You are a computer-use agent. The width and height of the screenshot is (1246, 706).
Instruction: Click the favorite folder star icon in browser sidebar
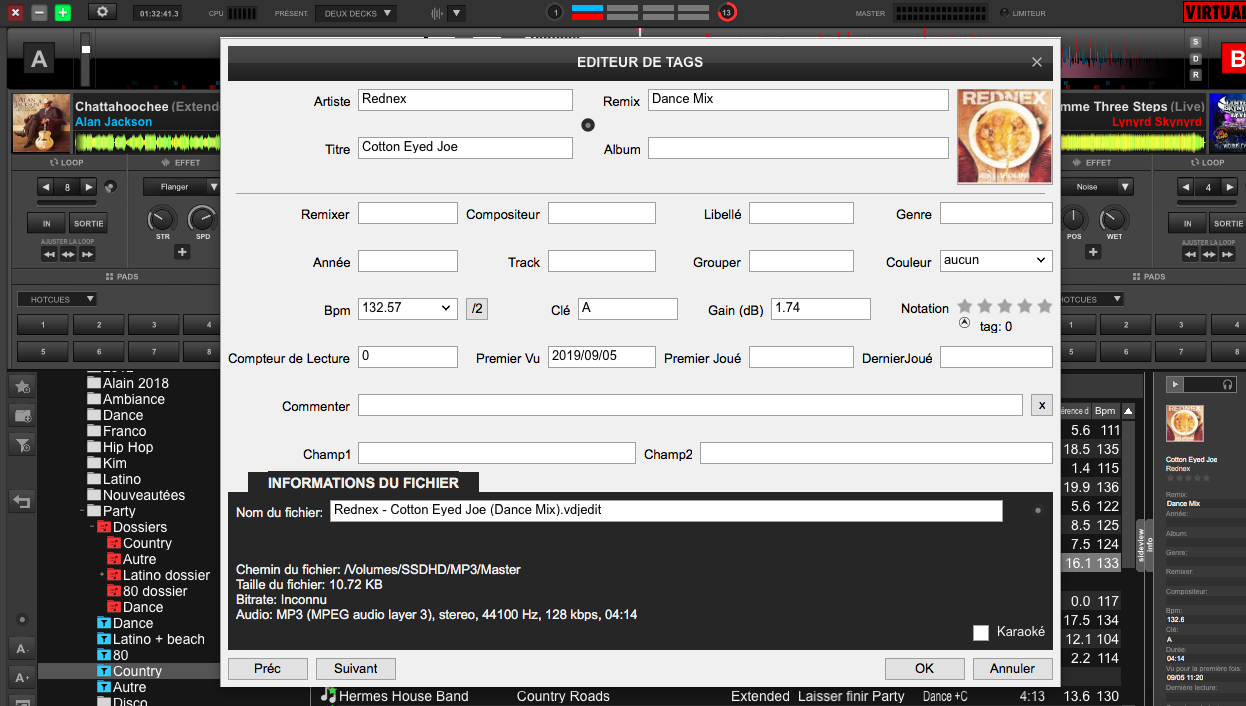click(x=22, y=385)
